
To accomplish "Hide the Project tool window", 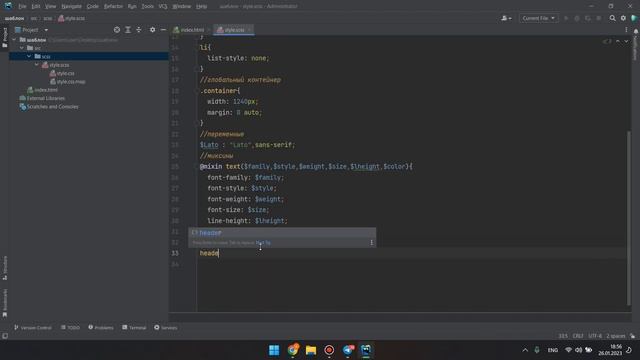I will [x=163, y=30].
